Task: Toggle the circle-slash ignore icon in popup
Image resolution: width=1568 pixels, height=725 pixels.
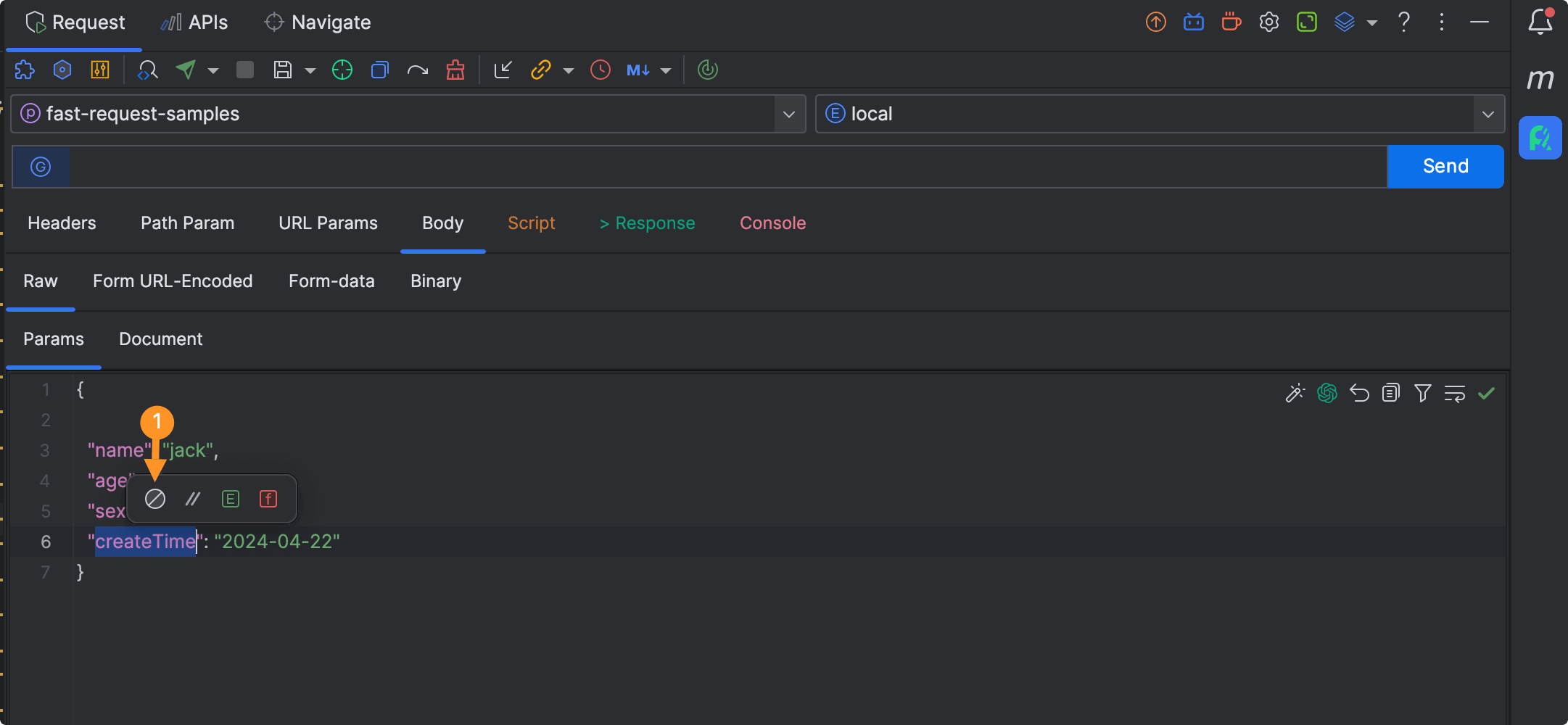Action: pos(155,499)
